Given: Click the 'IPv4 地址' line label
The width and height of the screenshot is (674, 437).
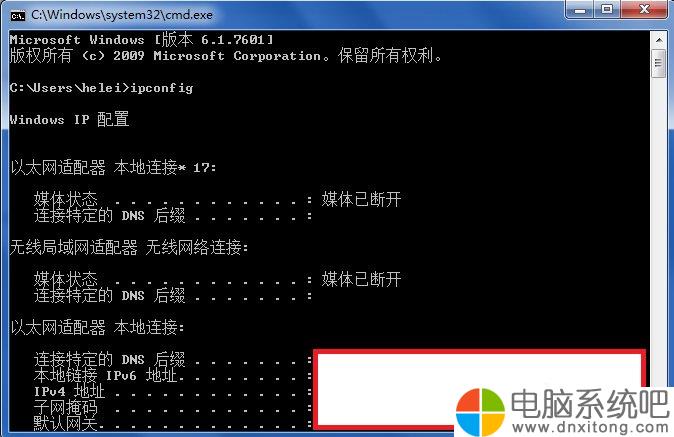Looking at the screenshot, I should coord(69,391).
